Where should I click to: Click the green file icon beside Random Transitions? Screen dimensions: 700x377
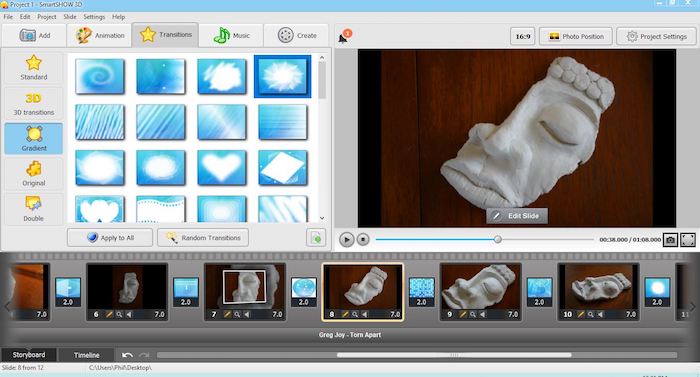click(316, 238)
